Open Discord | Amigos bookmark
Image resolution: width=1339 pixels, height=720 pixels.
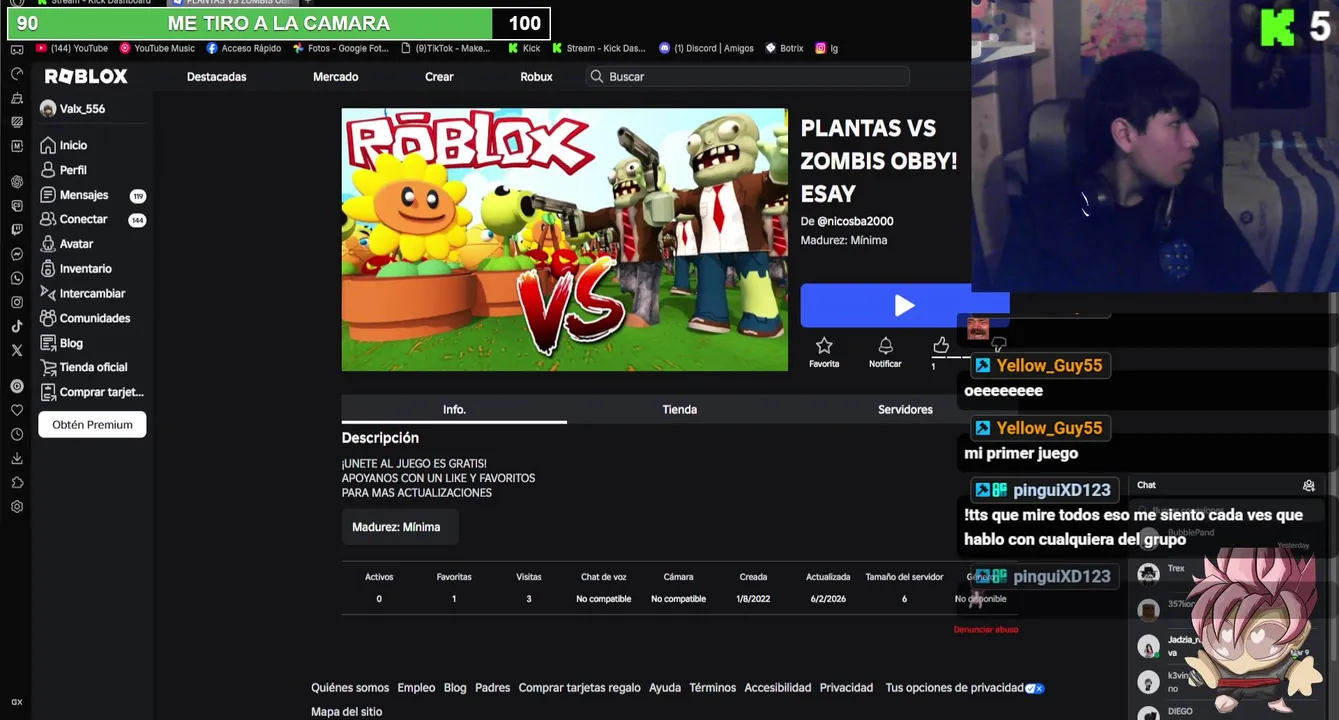pos(706,48)
